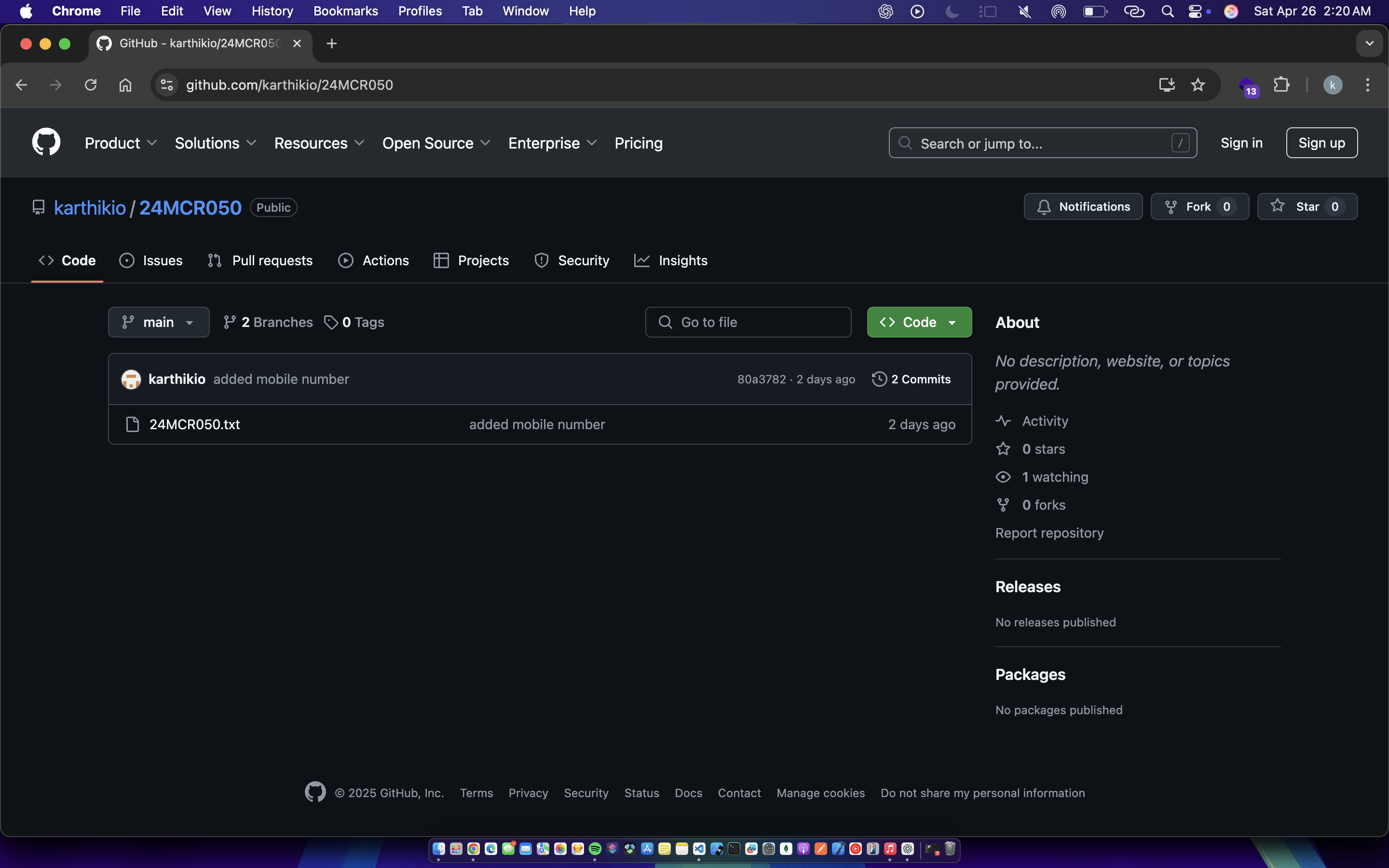Star the repository

click(1307, 207)
